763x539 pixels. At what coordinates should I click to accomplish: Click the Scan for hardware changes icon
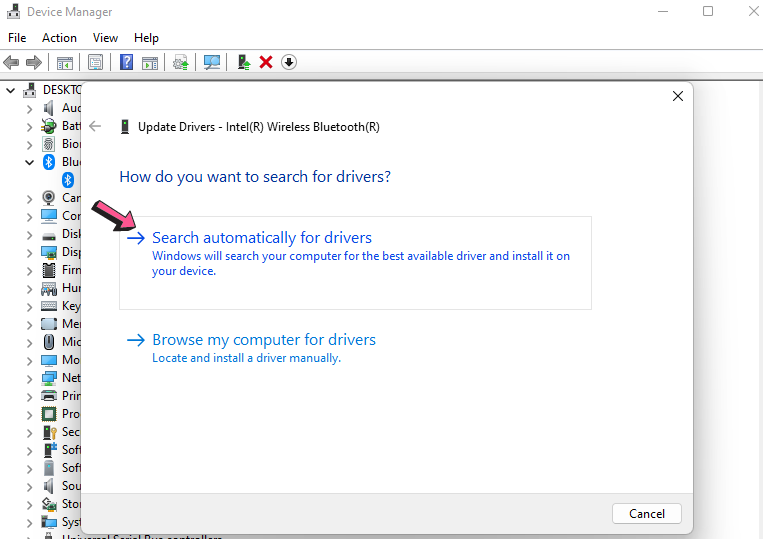tap(212, 62)
